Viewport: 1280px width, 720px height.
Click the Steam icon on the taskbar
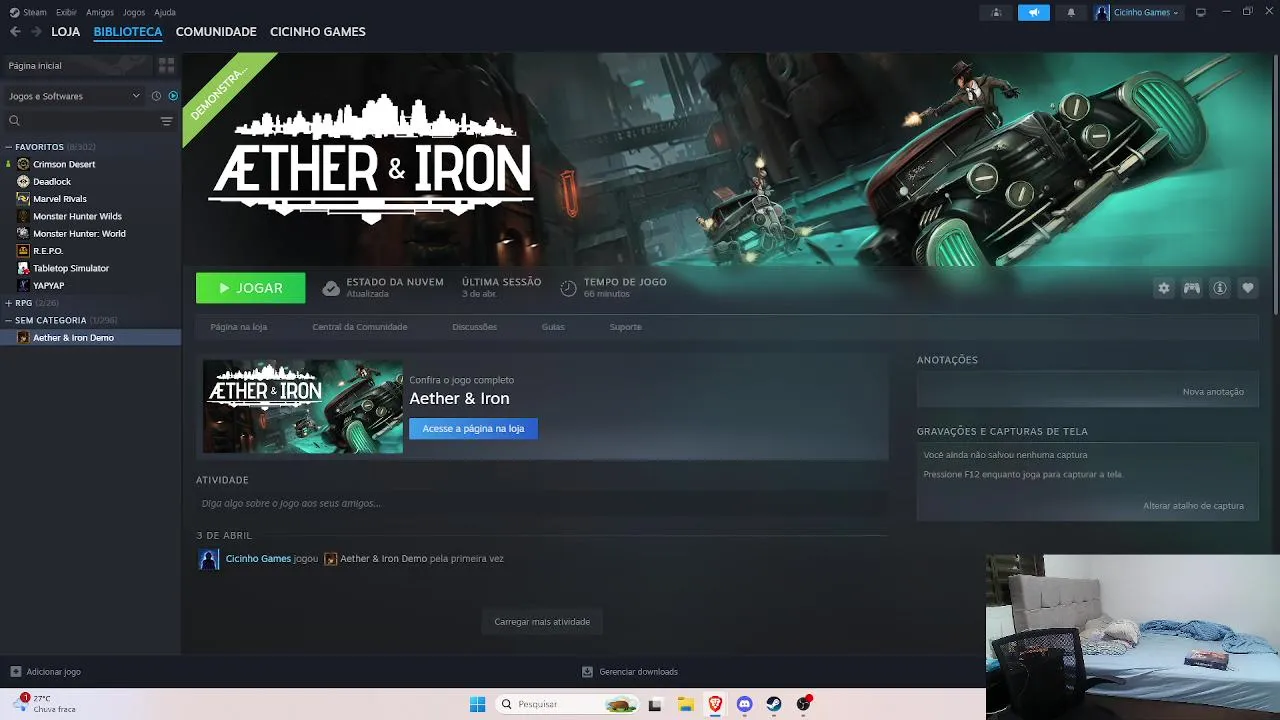[774, 704]
